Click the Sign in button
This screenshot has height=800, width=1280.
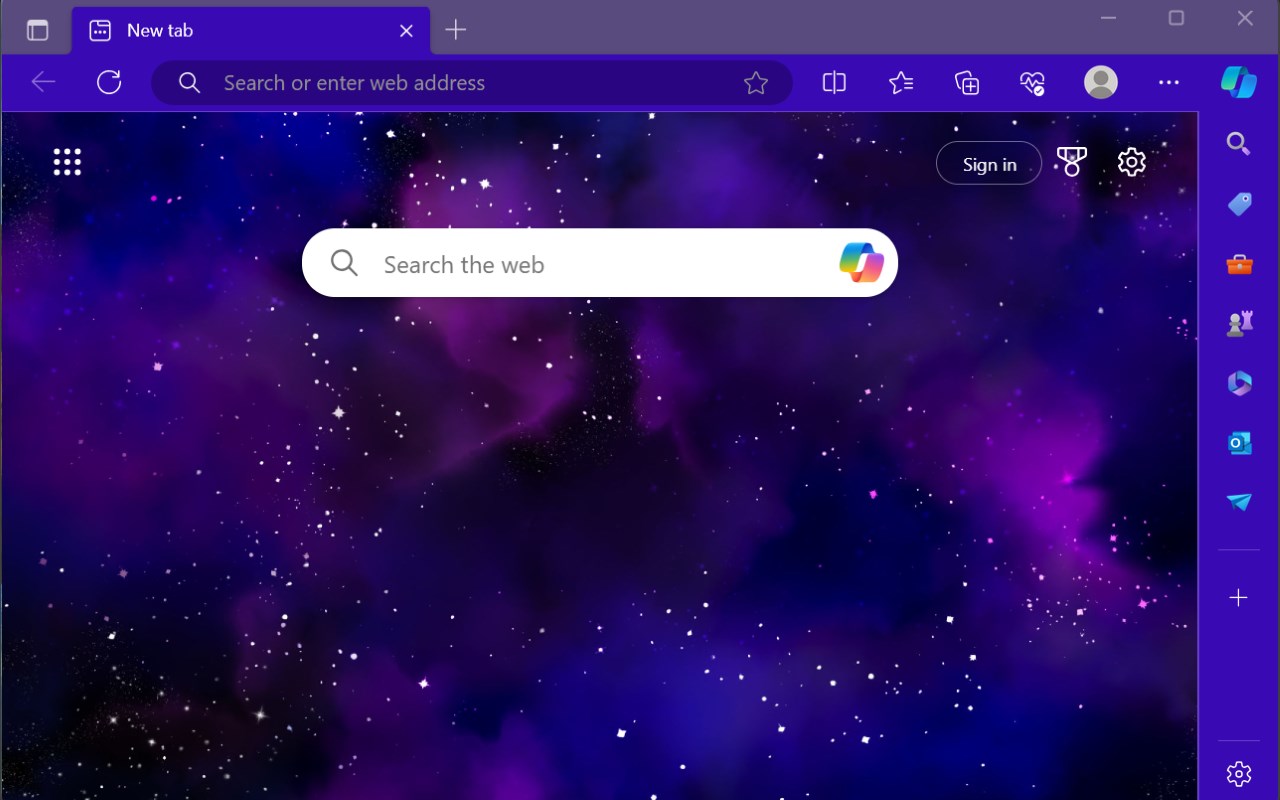pos(989,164)
